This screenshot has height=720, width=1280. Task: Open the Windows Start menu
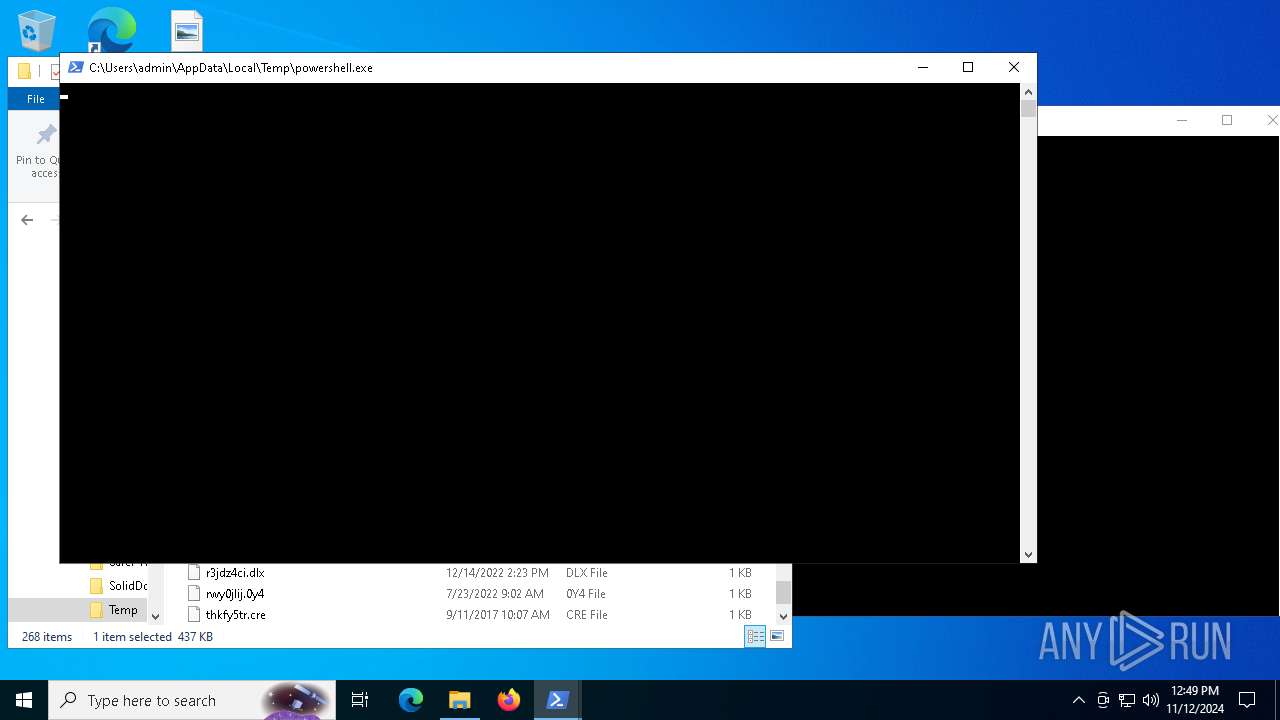click(x=24, y=700)
